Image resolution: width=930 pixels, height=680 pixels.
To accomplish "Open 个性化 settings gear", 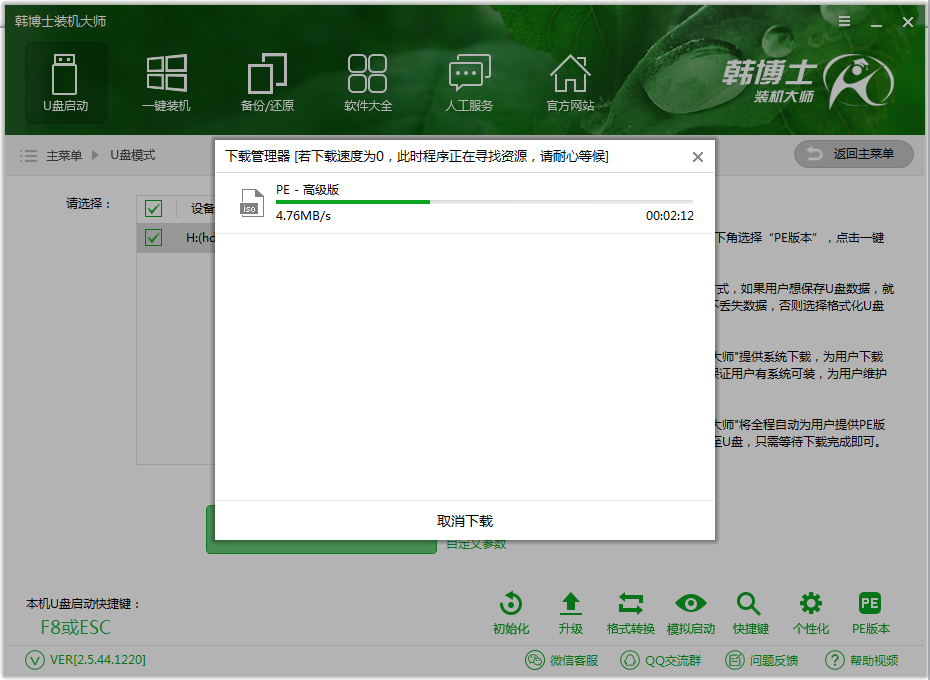I will (x=811, y=614).
